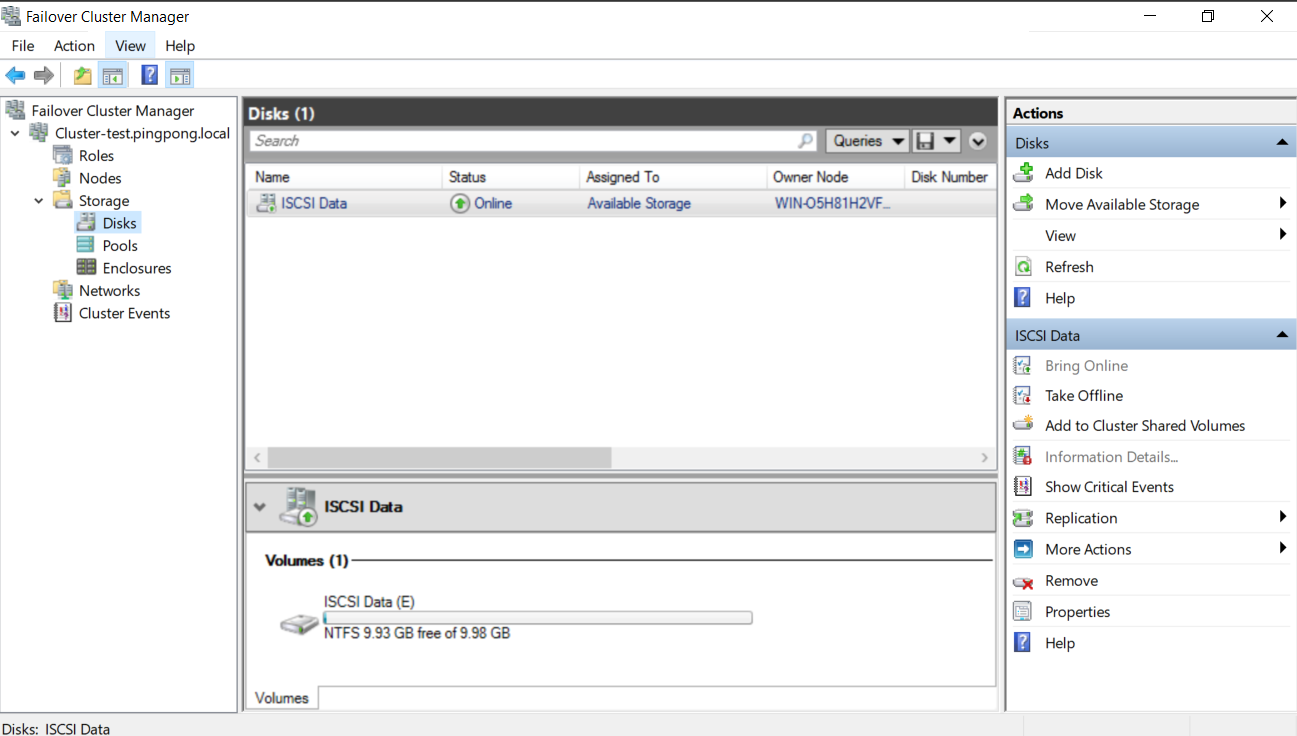1297x736 pixels.
Task: Click the Forward arrow toolbar icon
Action: coord(43,75)
